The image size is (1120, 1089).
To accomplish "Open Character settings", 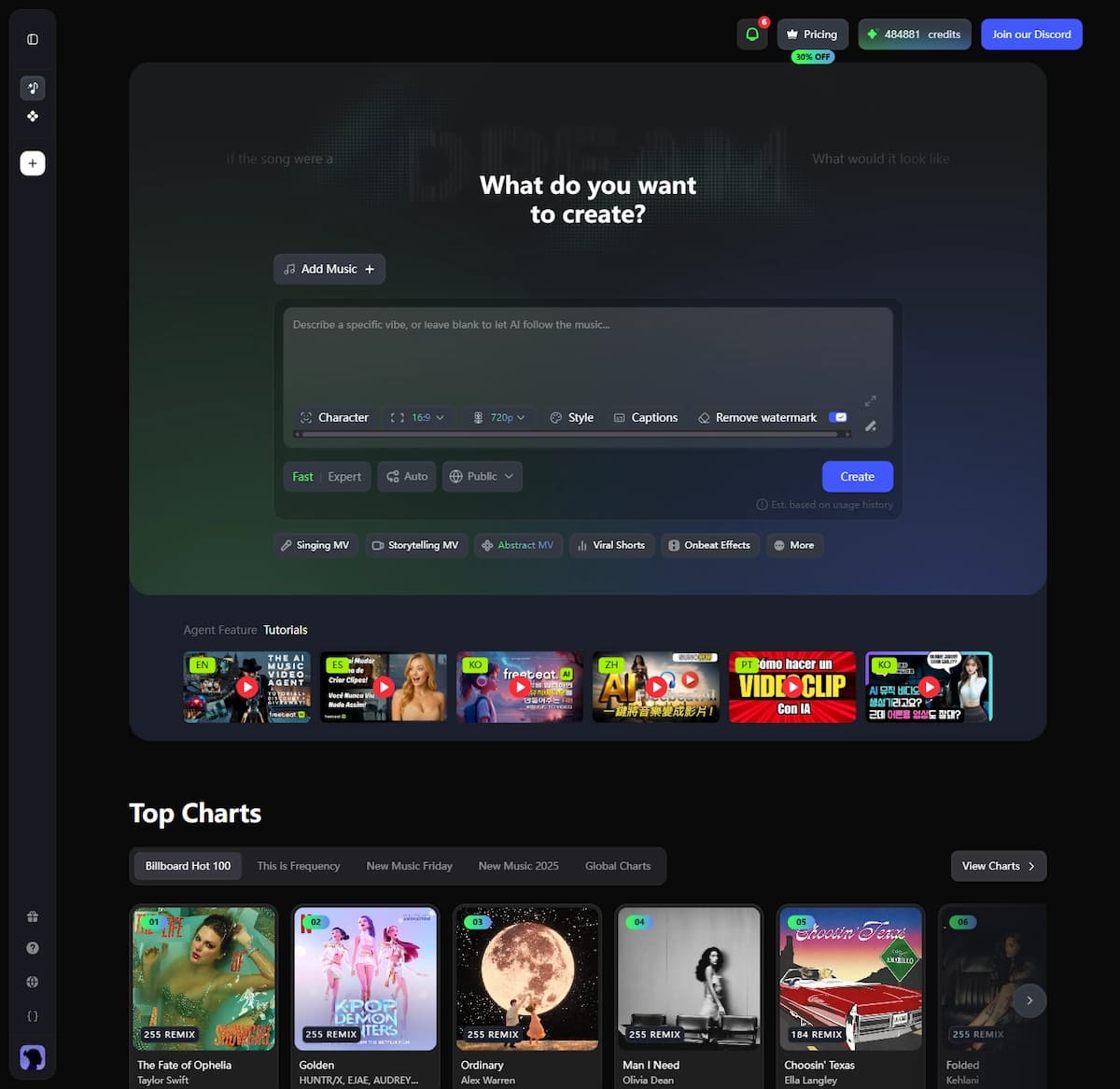I will pyautogui.click(x=334, y=417).
